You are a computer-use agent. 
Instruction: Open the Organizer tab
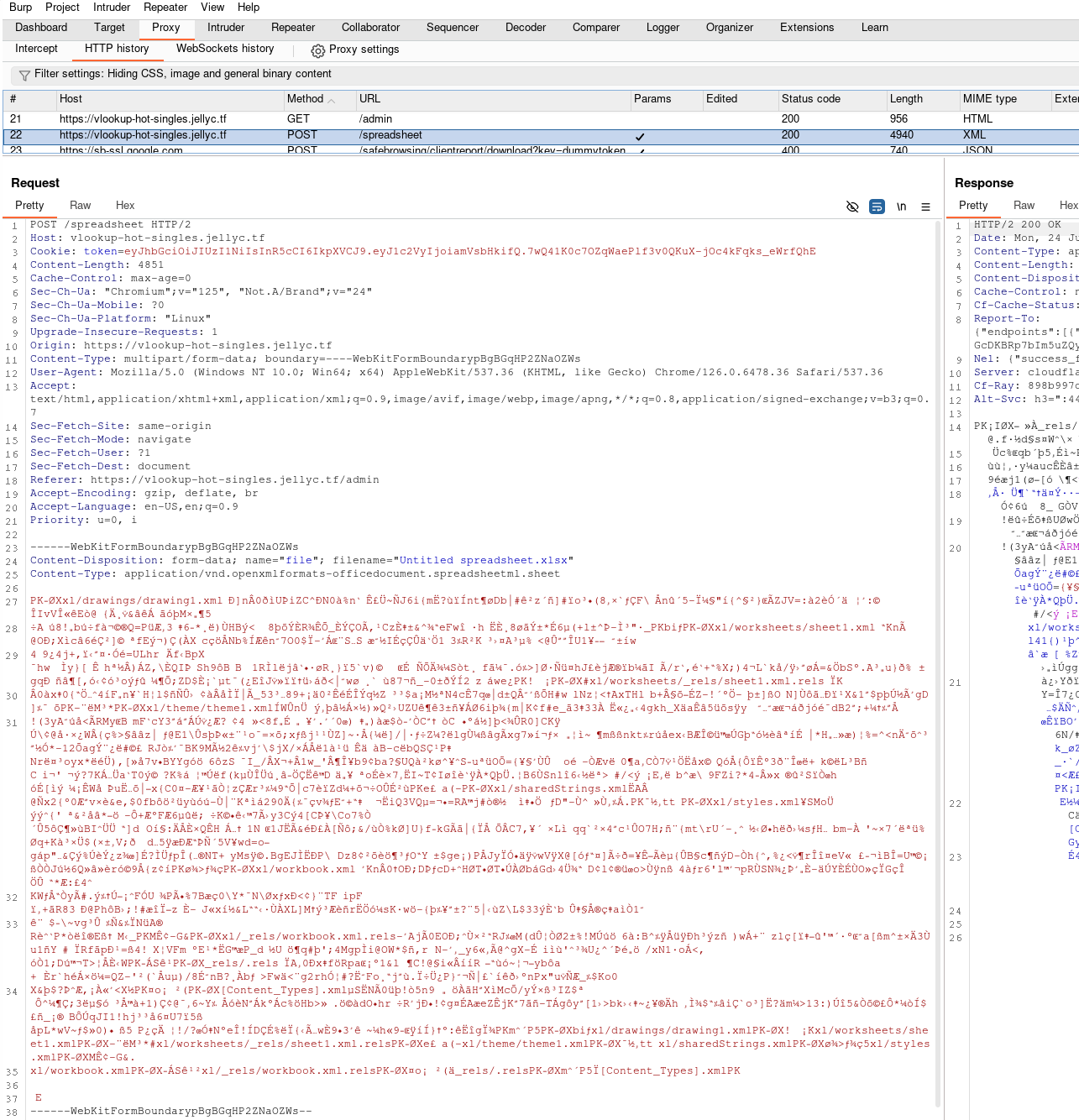[730, 28]
